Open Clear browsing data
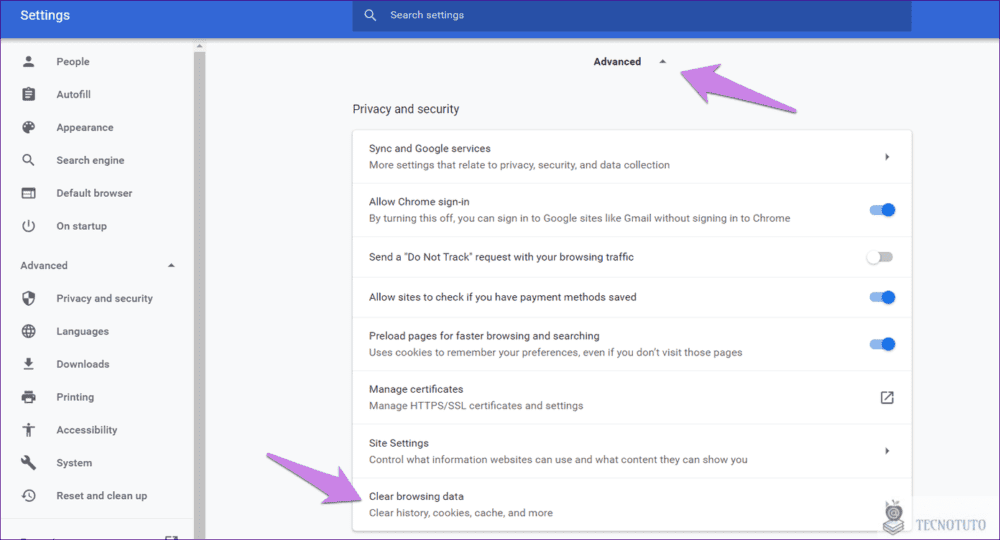 pyautogui.click(x=631, y=504)
